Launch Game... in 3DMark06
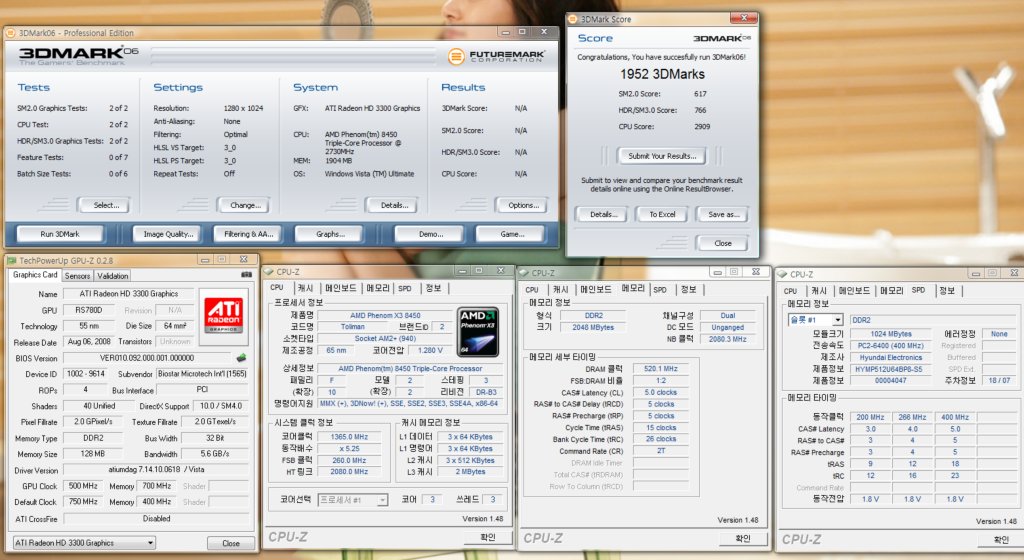Screen dimensions: 1024x560 [x=511, y=234]
